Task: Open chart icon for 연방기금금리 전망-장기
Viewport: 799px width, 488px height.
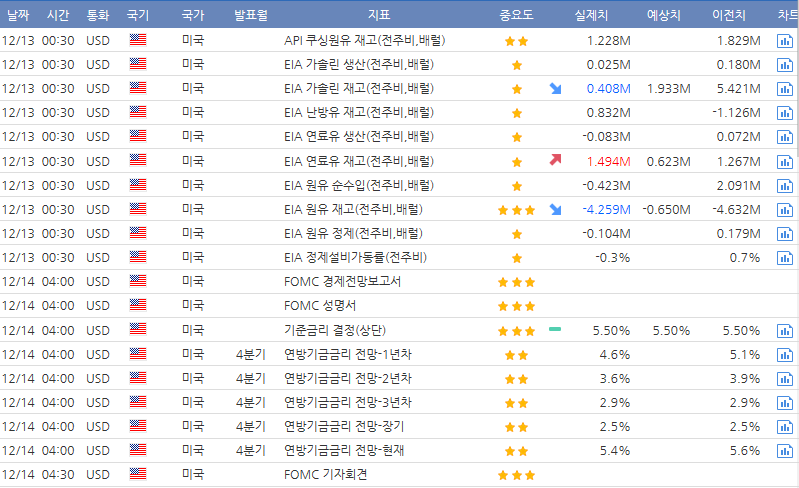Action: coord(785,426)
